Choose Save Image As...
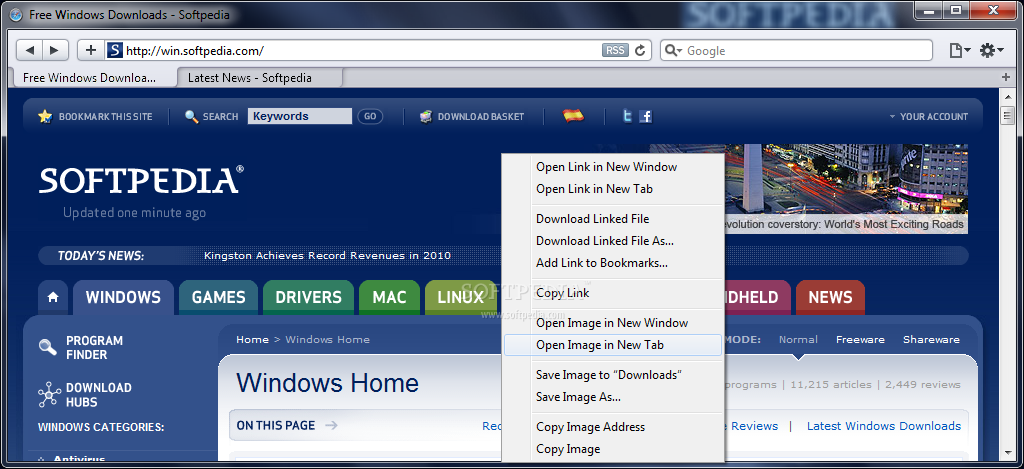Image resolution: width=1024 pixels, height=469 pixels. (613, 397)
